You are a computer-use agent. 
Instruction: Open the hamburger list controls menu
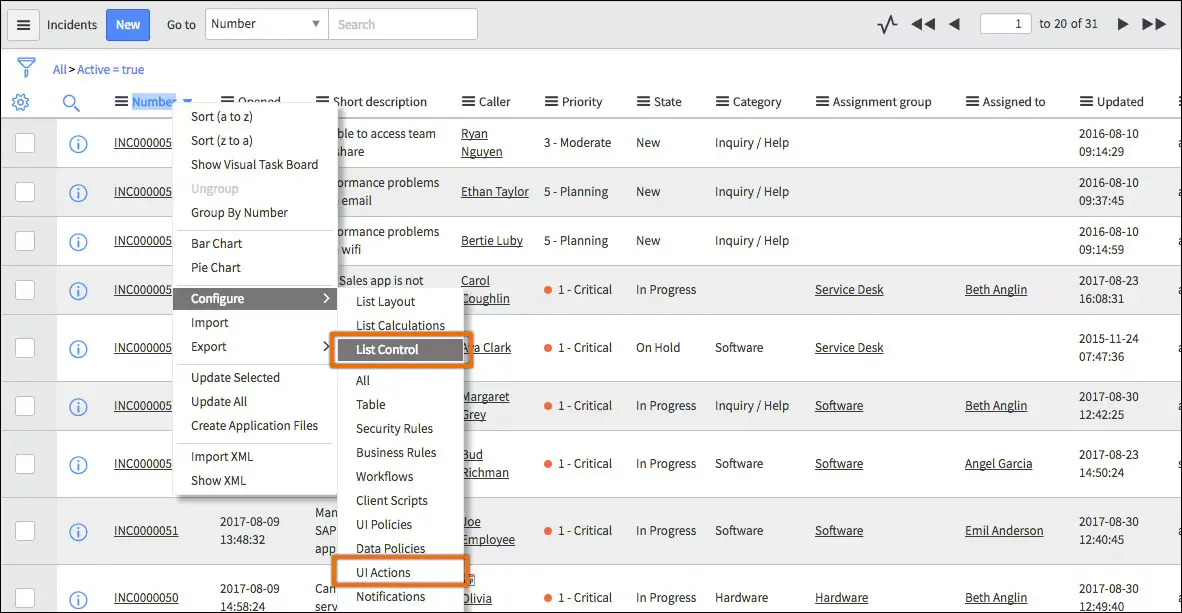pos(23,25)
